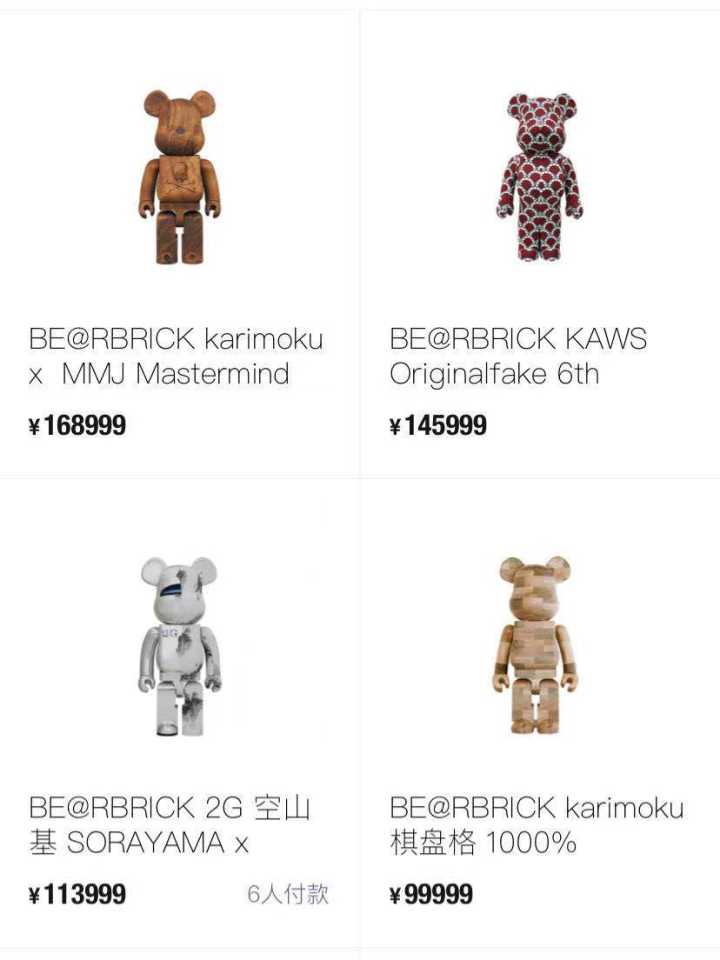Tap the 6人付款 purchase count text
Image resolution: width=720 pixels, height=960 pixels.
click(x=288, y=894)
